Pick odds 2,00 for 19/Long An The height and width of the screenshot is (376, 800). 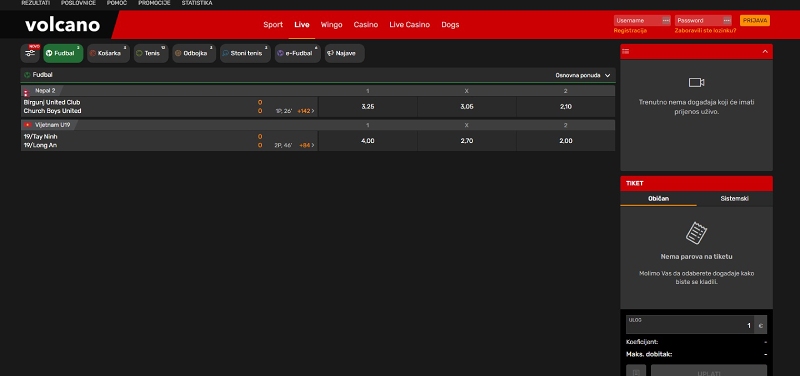pyautogui.click(x=566, y=141)
